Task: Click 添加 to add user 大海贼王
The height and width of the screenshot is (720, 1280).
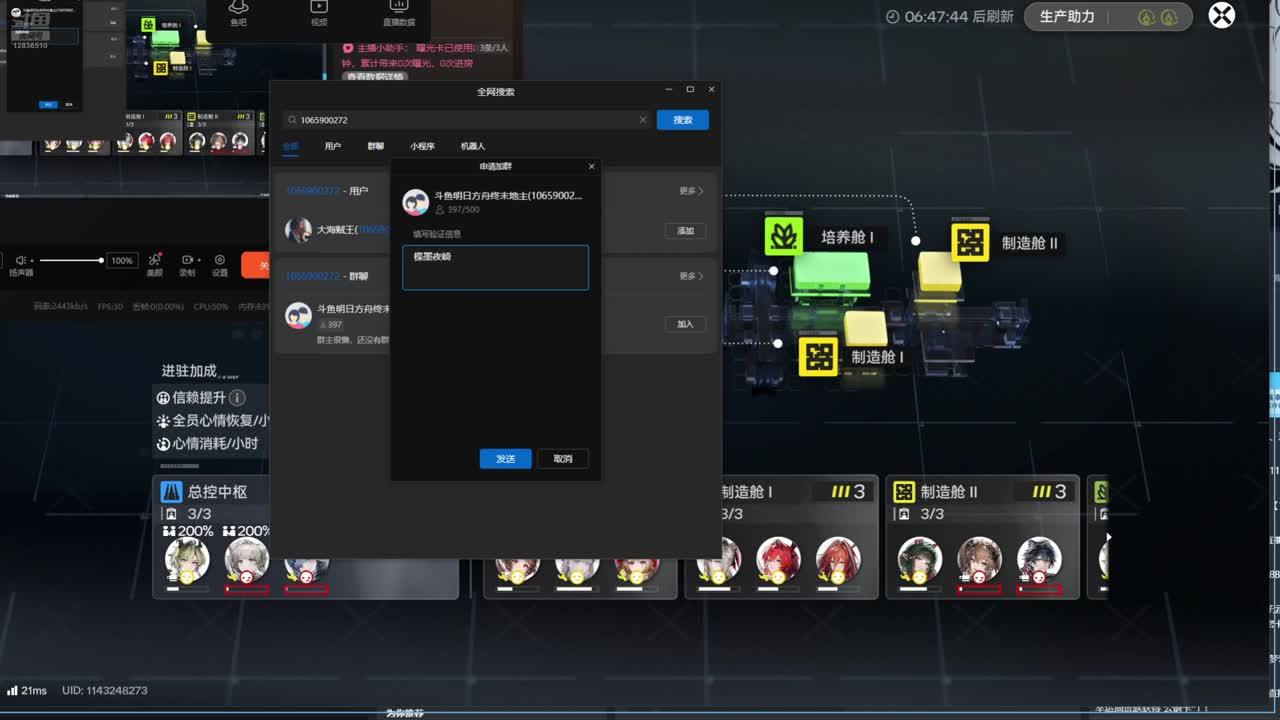Action: click(685, 231)
